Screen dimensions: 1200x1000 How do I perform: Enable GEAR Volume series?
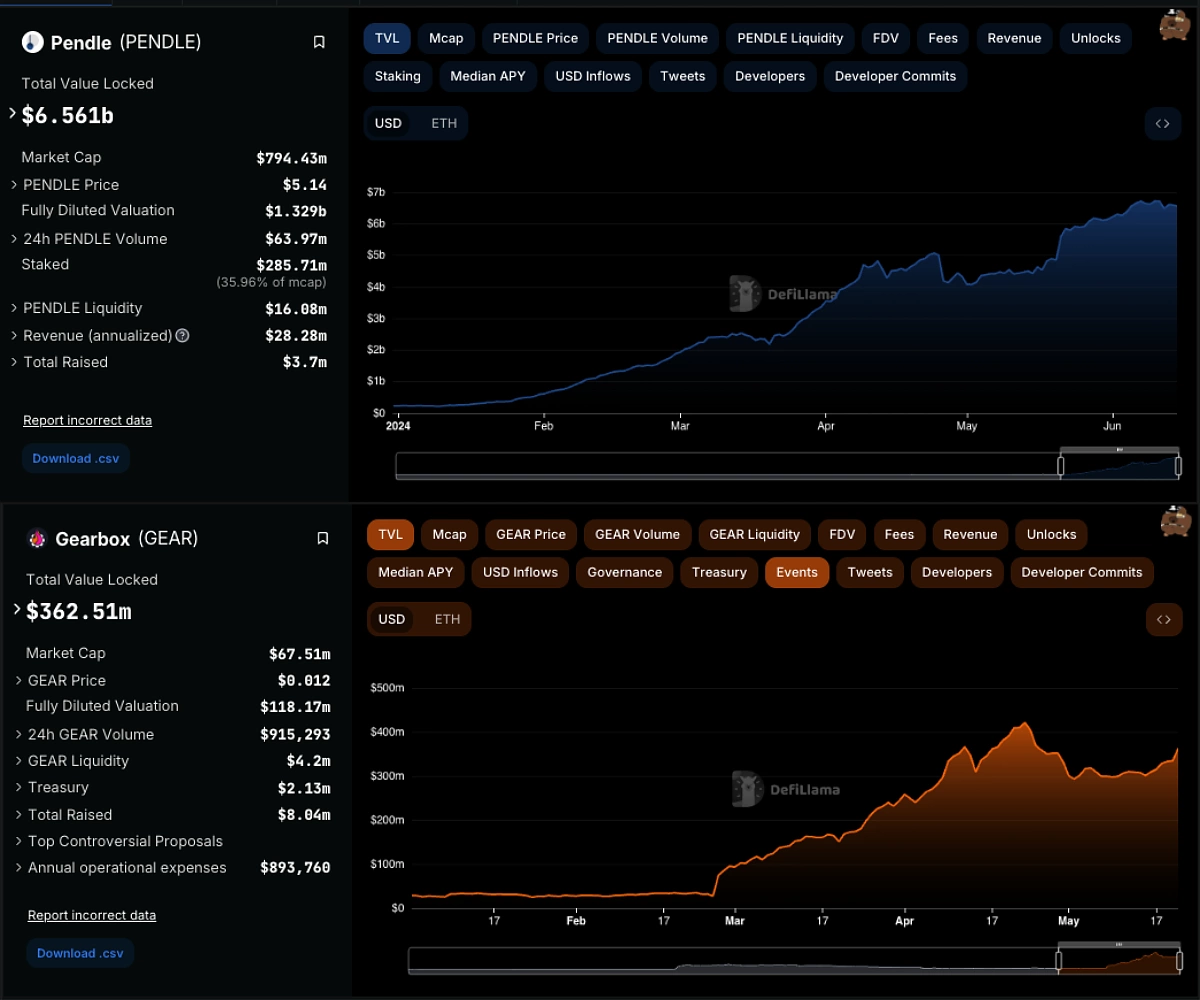(637, 534)
